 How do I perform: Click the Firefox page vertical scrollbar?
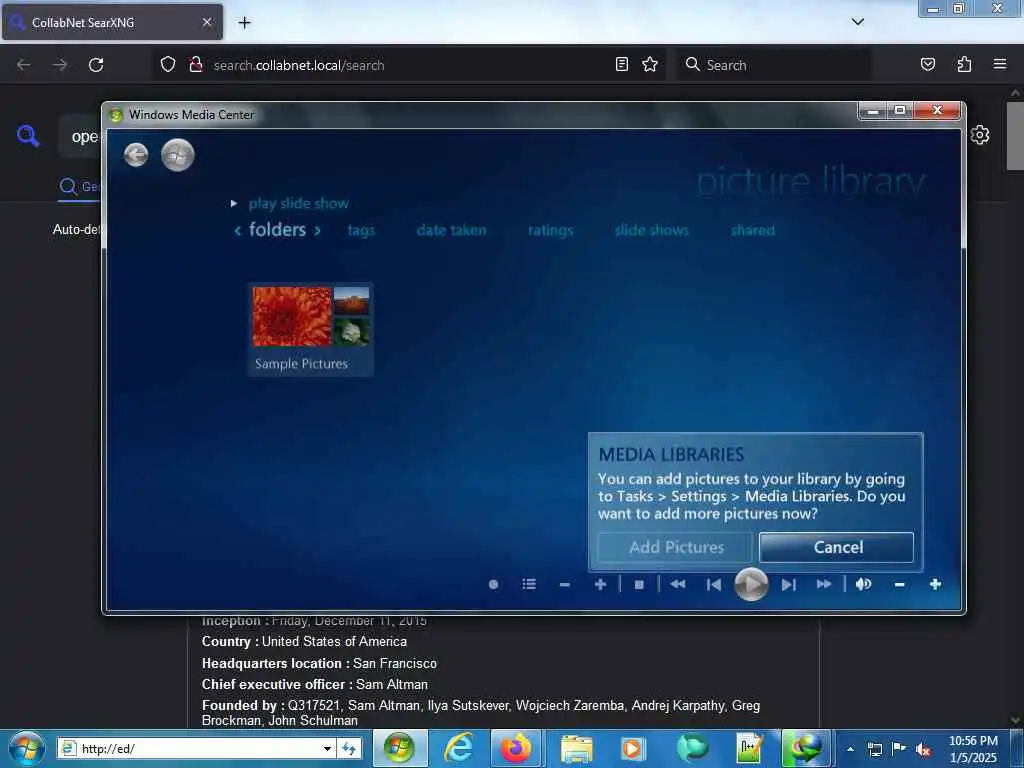pyautogui.click(x=1015, y=135)
